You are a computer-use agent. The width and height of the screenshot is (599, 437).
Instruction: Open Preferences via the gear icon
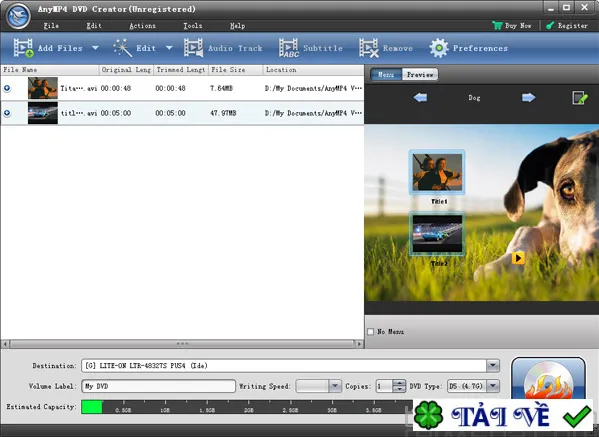[x=439, y=48]
